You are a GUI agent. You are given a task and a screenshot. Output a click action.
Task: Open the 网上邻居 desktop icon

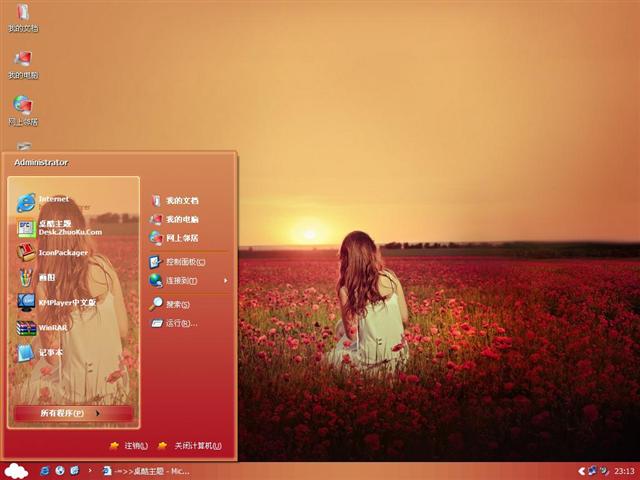(23, 111)
